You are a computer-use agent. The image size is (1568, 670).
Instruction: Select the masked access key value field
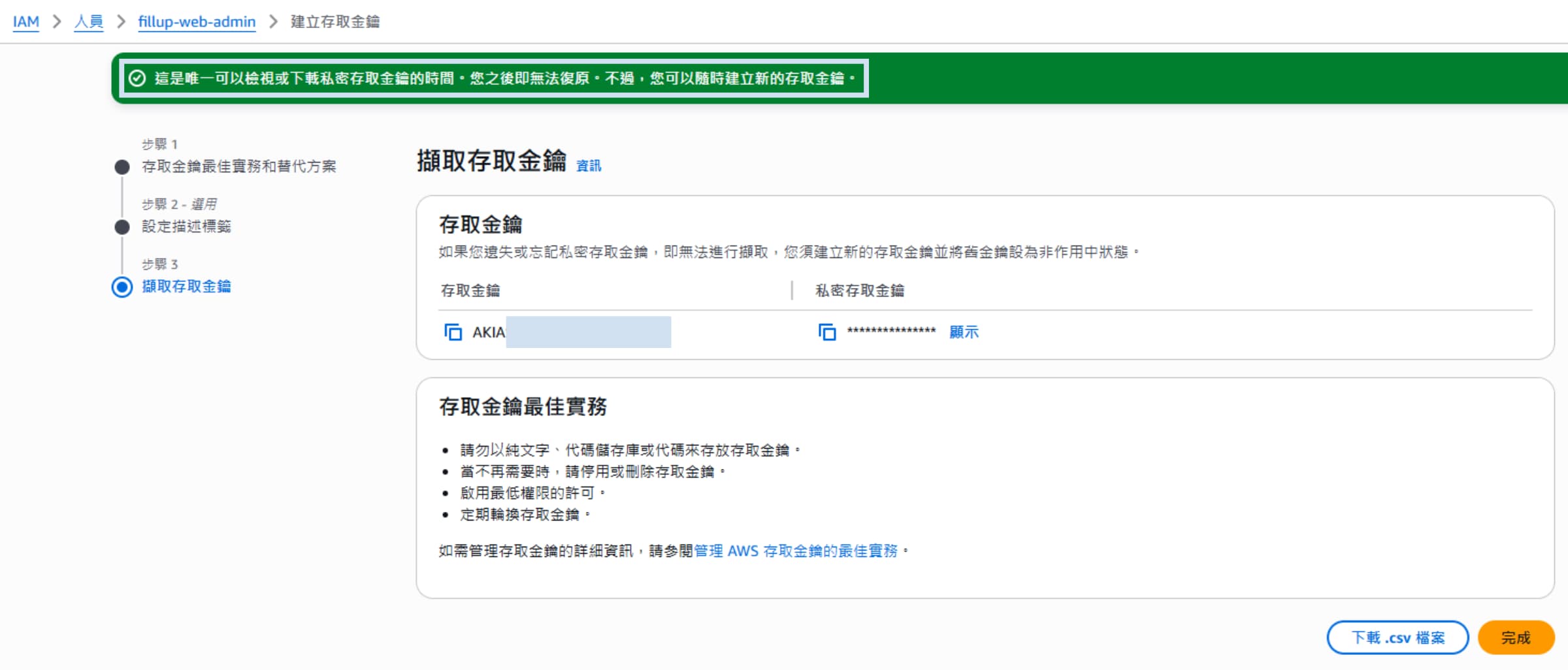coord(588,333)
